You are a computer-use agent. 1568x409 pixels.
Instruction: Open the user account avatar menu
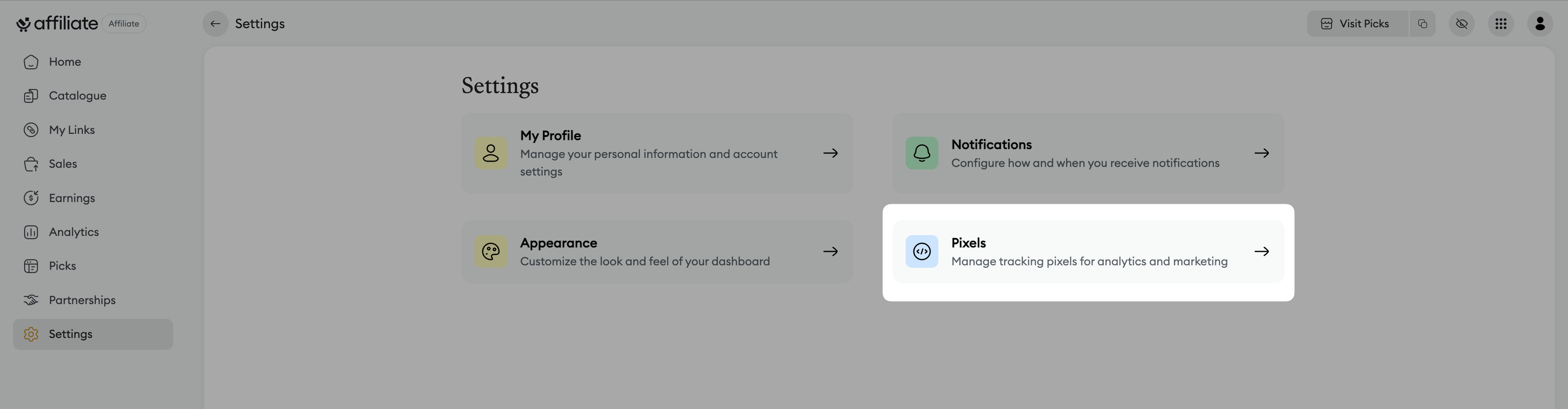(x=1540, y=24)
